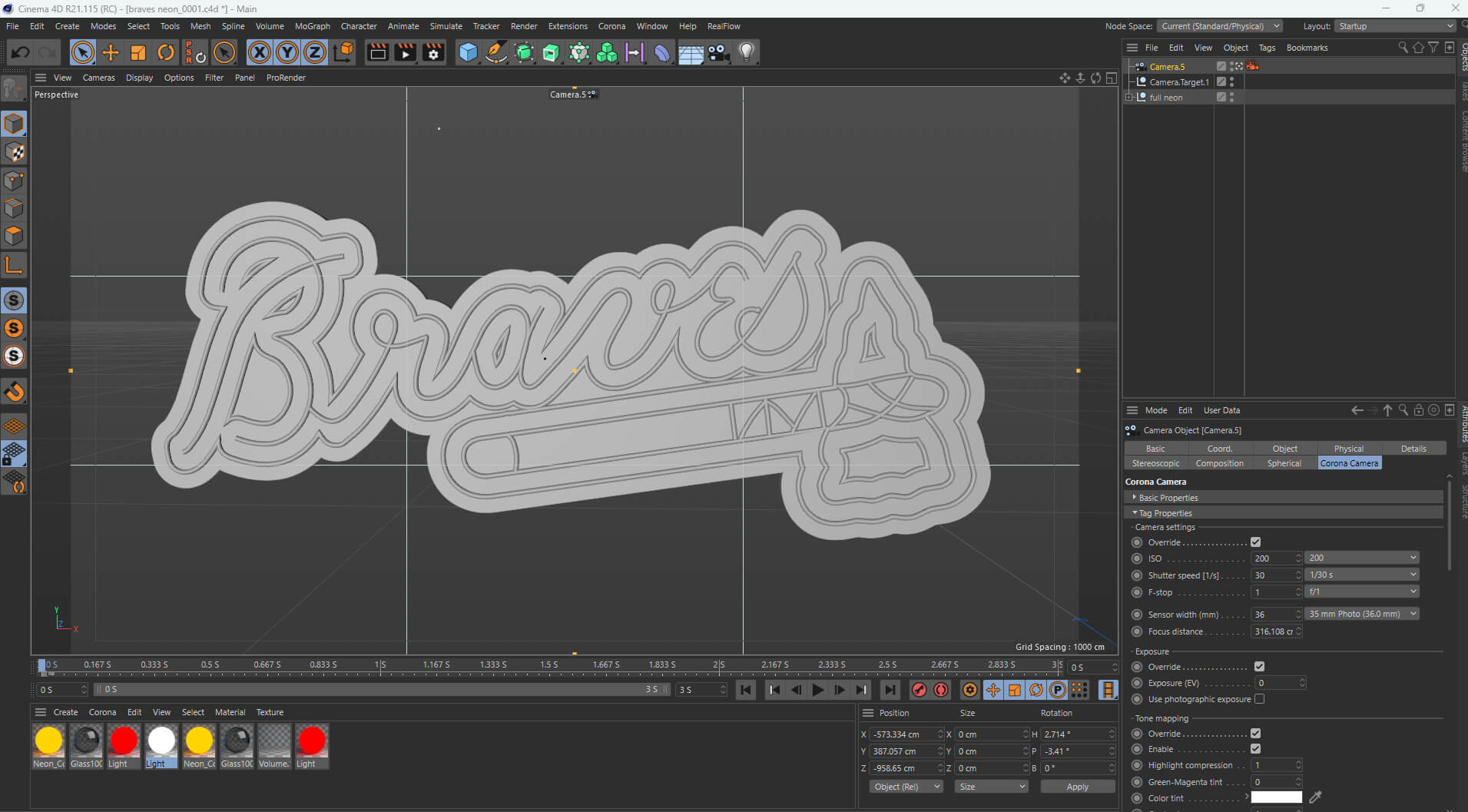Click the Autokeying button
The image size is (1468, 812).
point(940,690)
